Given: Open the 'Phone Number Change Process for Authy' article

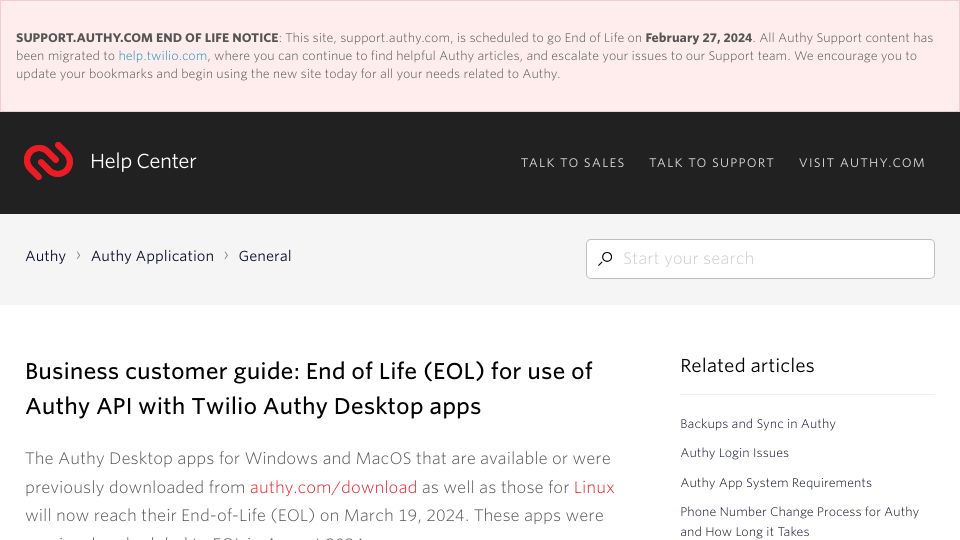Looking at the screenshot, I should pyautogui.click(x=800, y=522).
